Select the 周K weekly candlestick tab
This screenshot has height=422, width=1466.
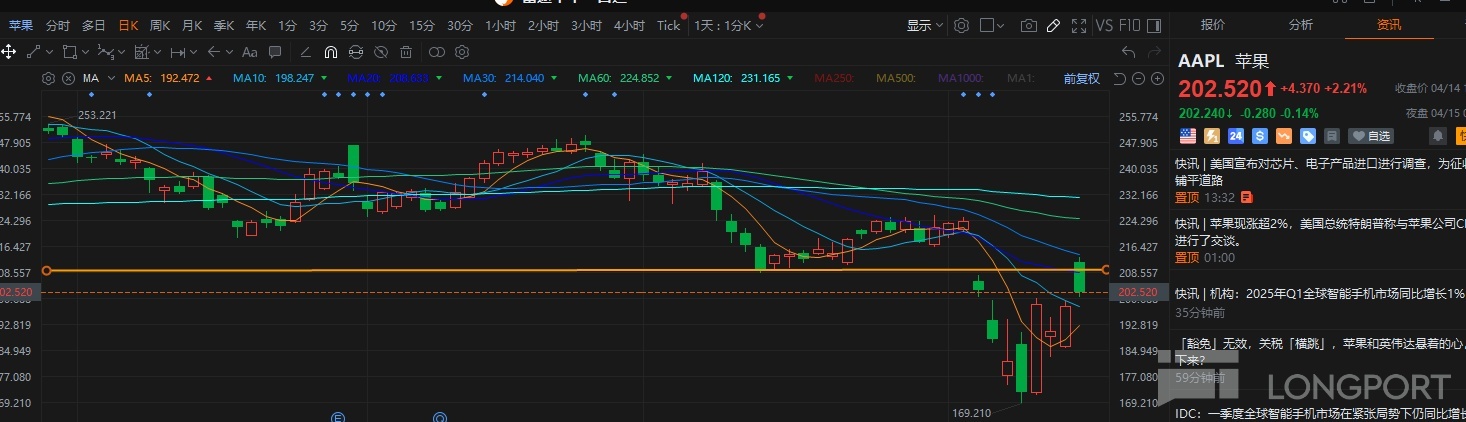coord(160,25)
